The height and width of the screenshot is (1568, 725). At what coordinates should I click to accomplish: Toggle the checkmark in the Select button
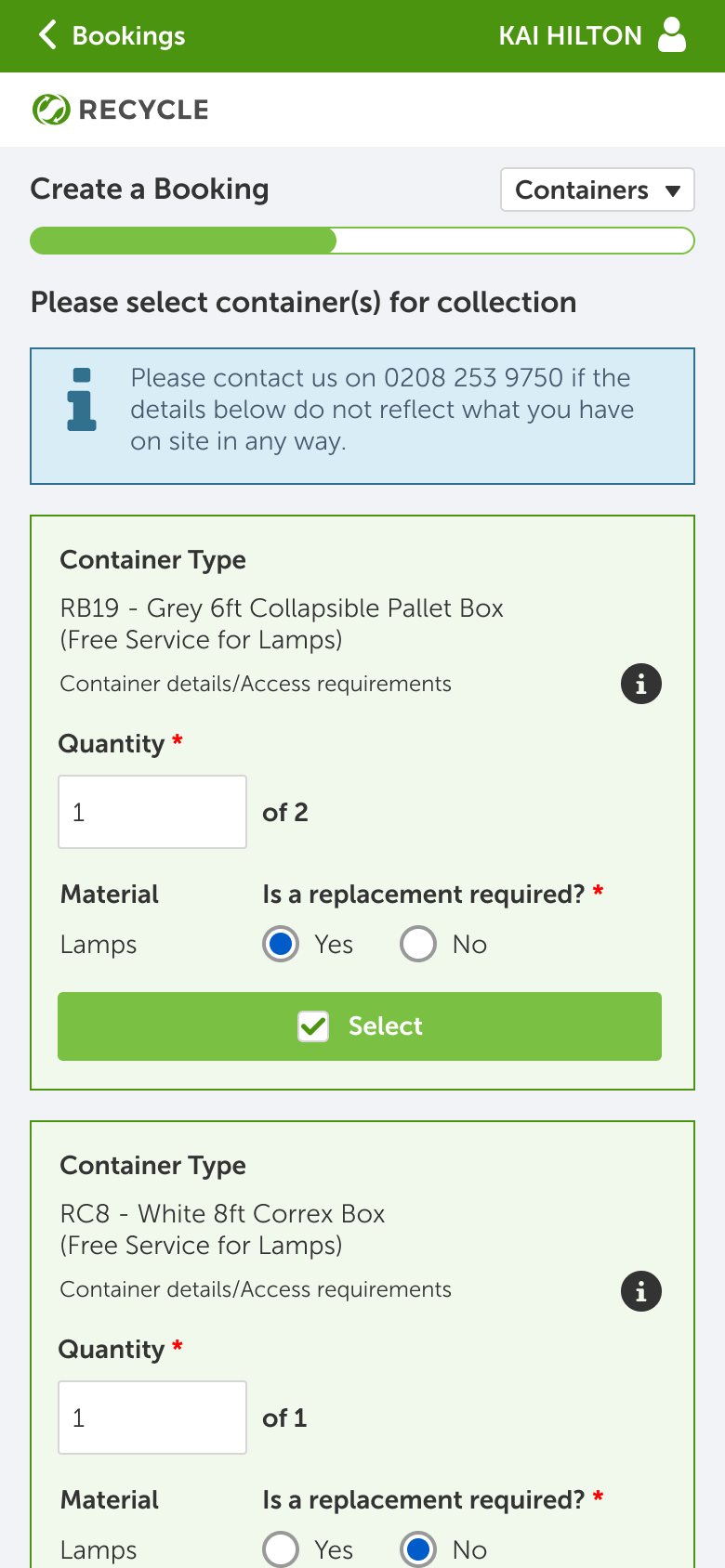313,1026
